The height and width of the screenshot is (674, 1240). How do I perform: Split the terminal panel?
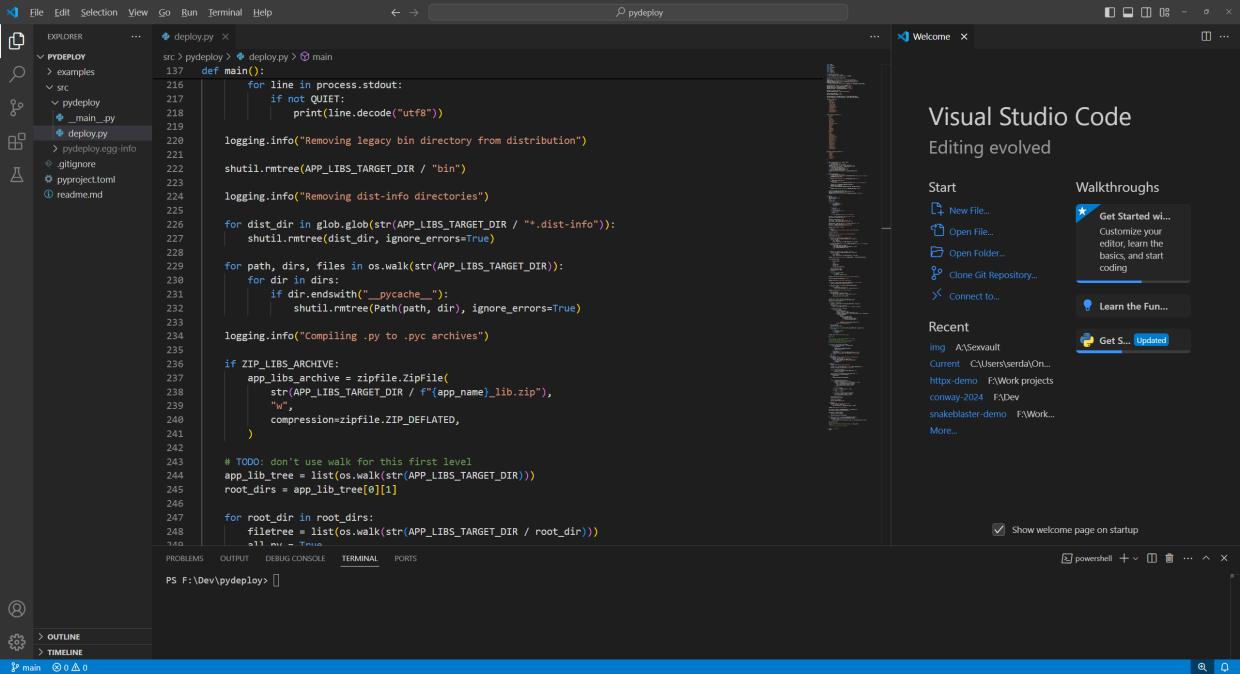point(1152,558)
